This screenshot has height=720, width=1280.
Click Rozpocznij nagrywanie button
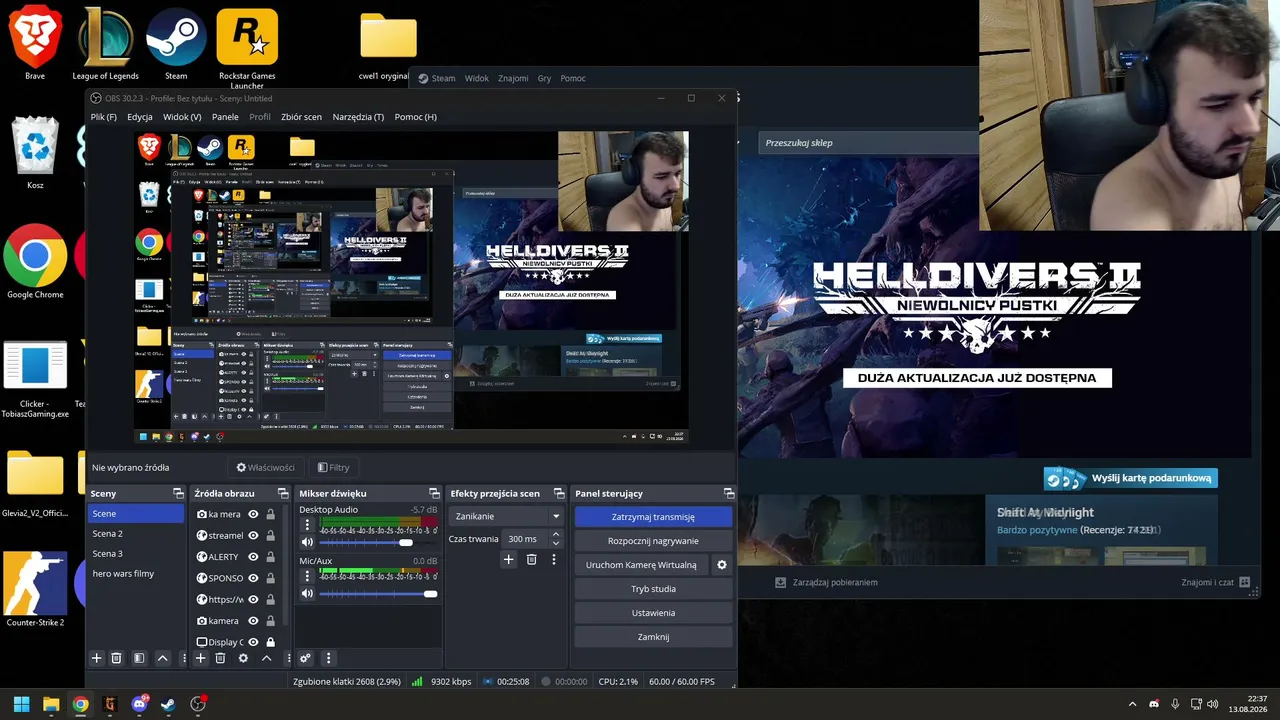653,541
